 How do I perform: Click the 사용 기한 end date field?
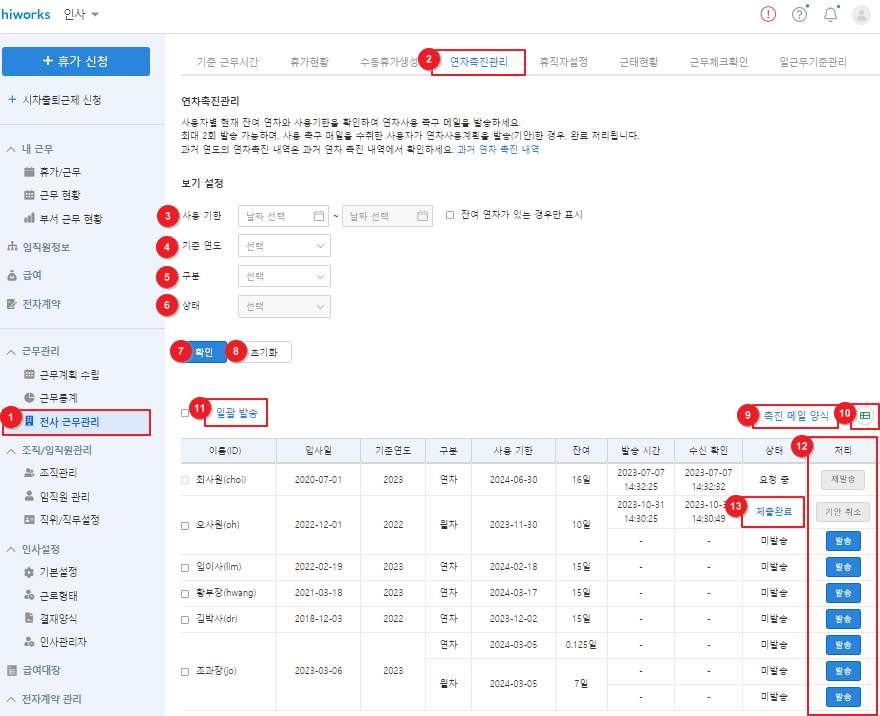[387, 216]
